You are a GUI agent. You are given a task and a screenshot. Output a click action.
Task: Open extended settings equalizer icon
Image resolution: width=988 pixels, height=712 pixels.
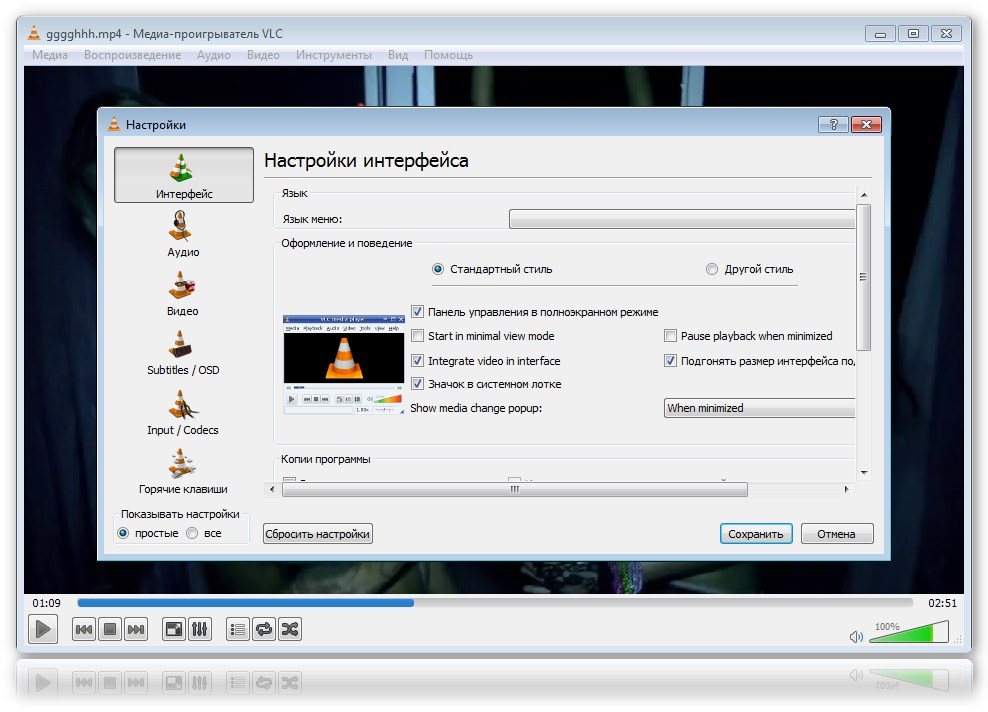(x=199, y=629)
